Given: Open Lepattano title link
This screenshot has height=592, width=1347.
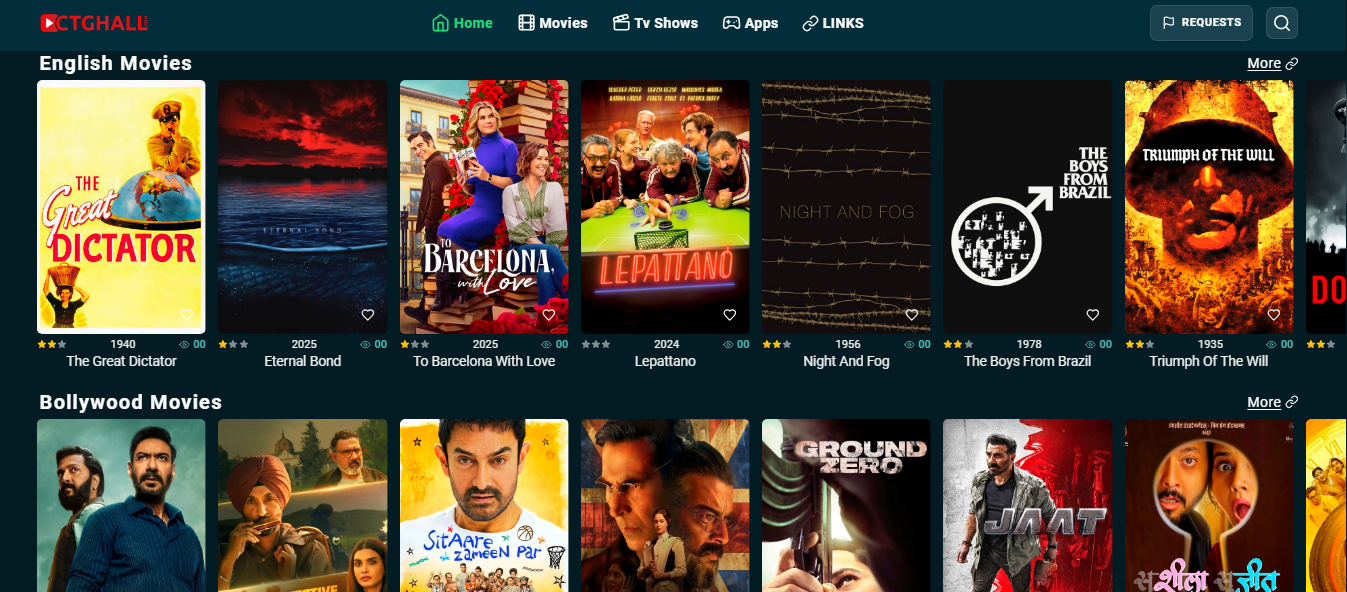Looking at the screenshot, I should [665, 361].
